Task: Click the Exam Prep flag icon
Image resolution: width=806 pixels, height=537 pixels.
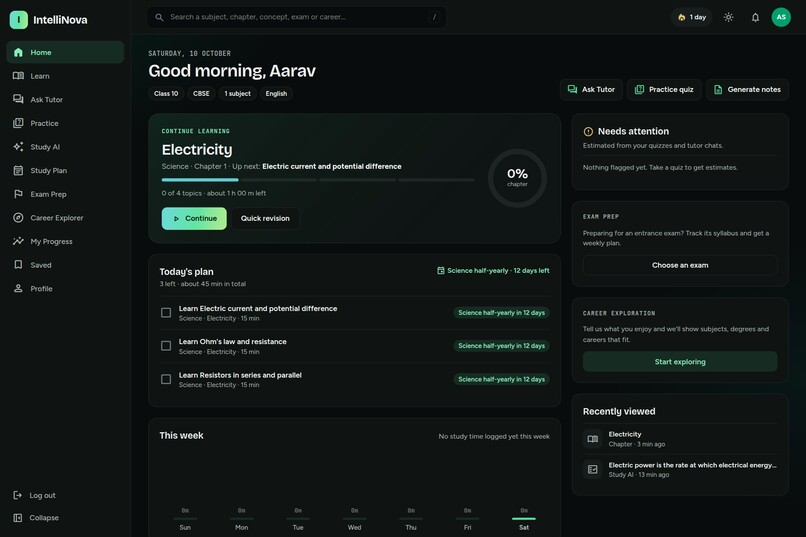Action: click(x=19, y=194)
